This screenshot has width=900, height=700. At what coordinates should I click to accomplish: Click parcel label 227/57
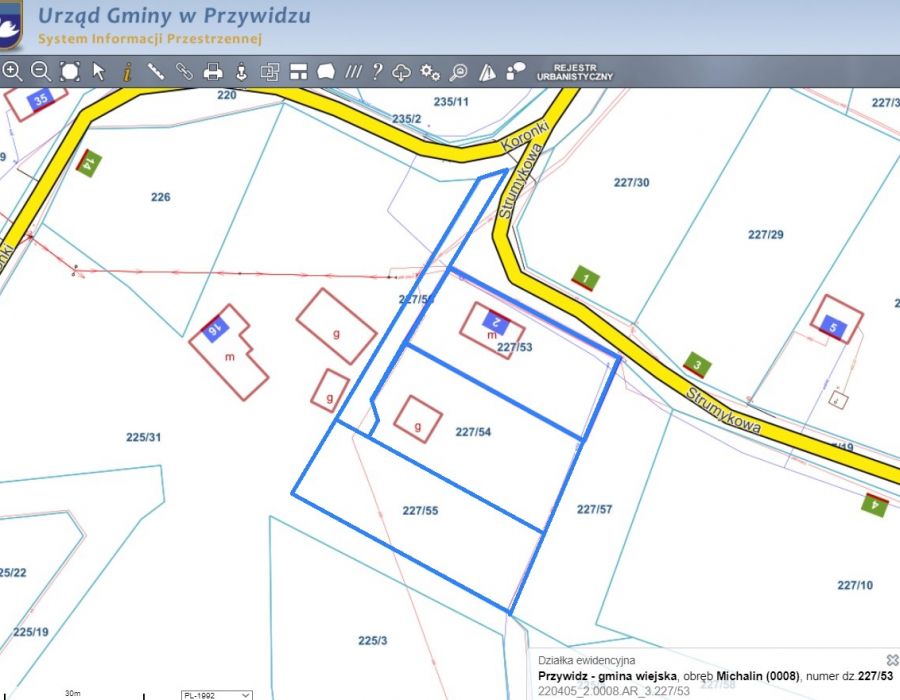point(595,509)
